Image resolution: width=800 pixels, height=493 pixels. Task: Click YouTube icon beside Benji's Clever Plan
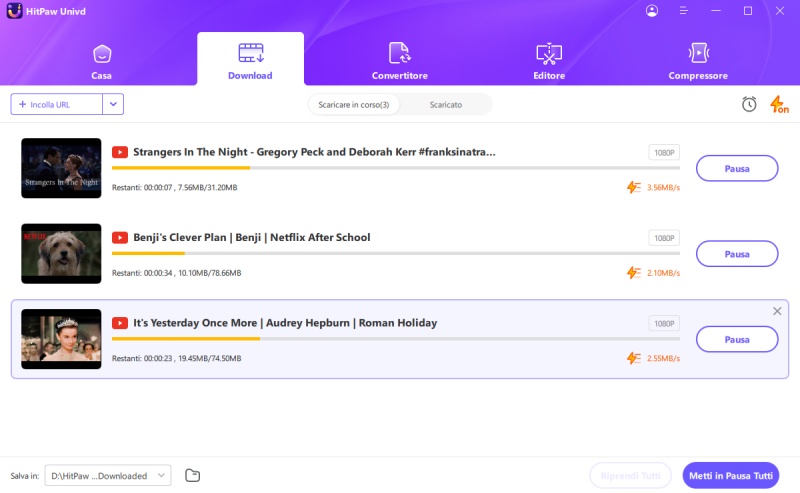[x=120, y=238]
